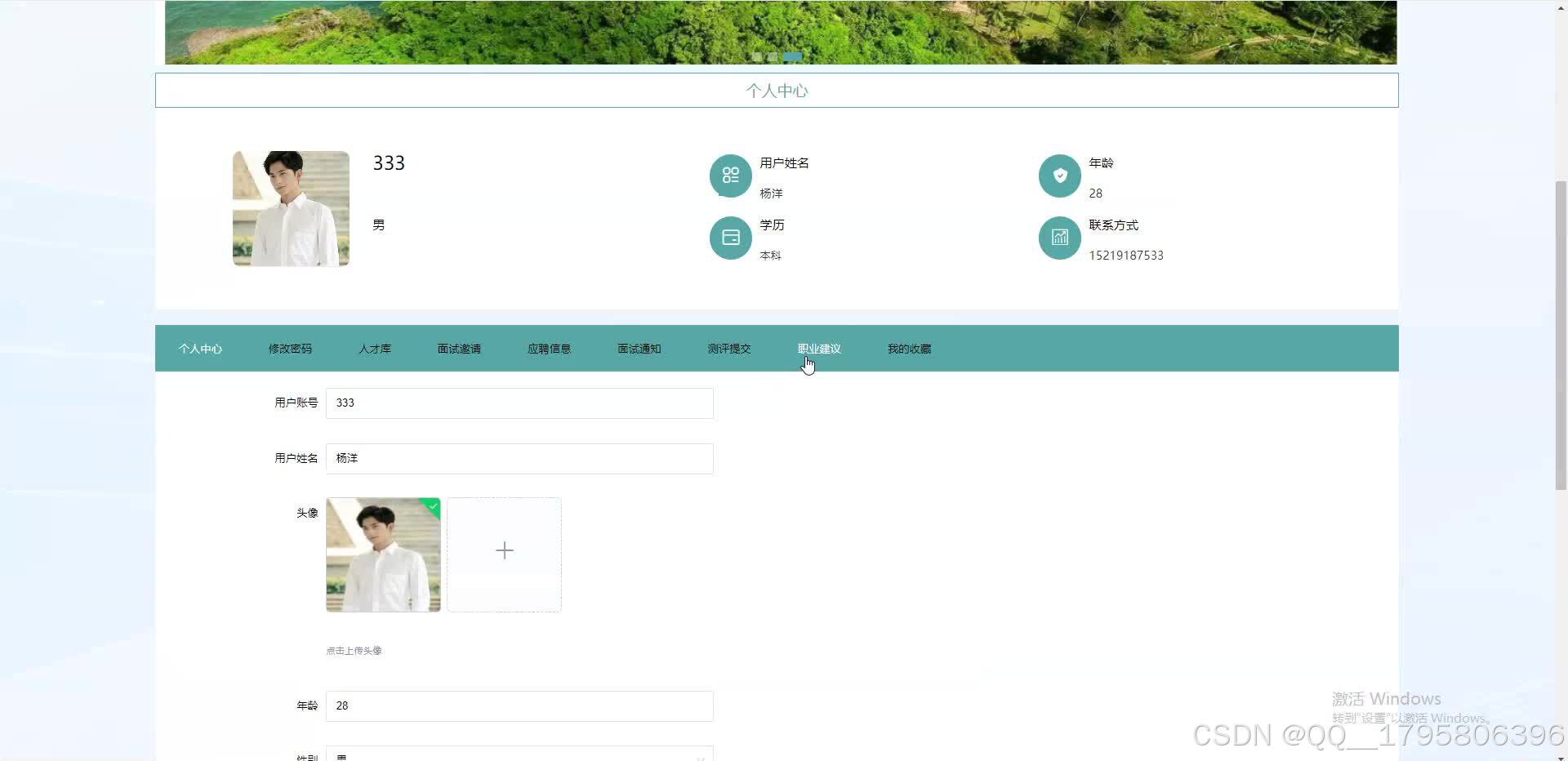This screenshot has height=761, width=1568.
Task: Click the 联系方式 chart icon
Action: (1059, 238)
